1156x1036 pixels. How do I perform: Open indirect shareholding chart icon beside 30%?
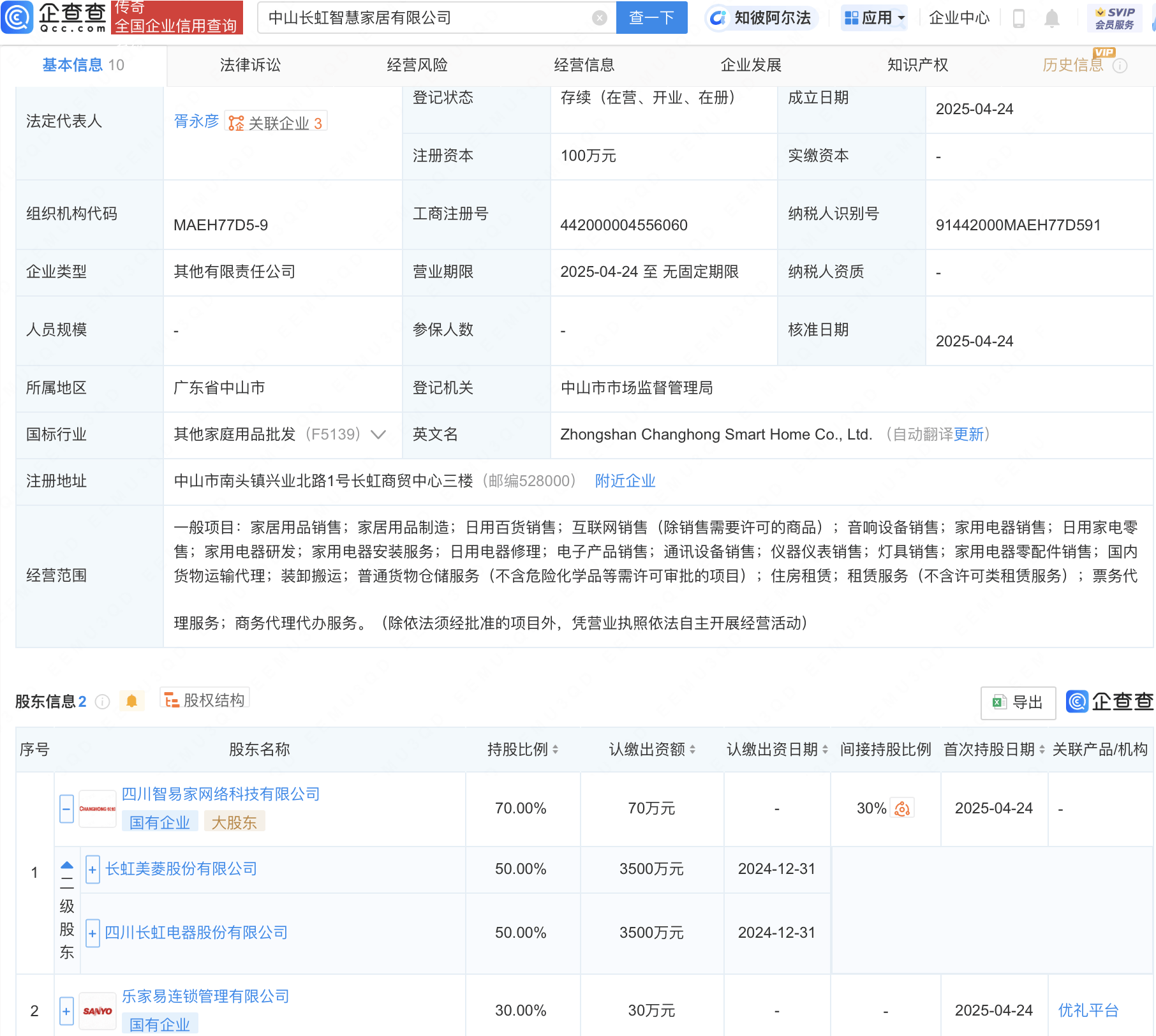coord(902,808)
